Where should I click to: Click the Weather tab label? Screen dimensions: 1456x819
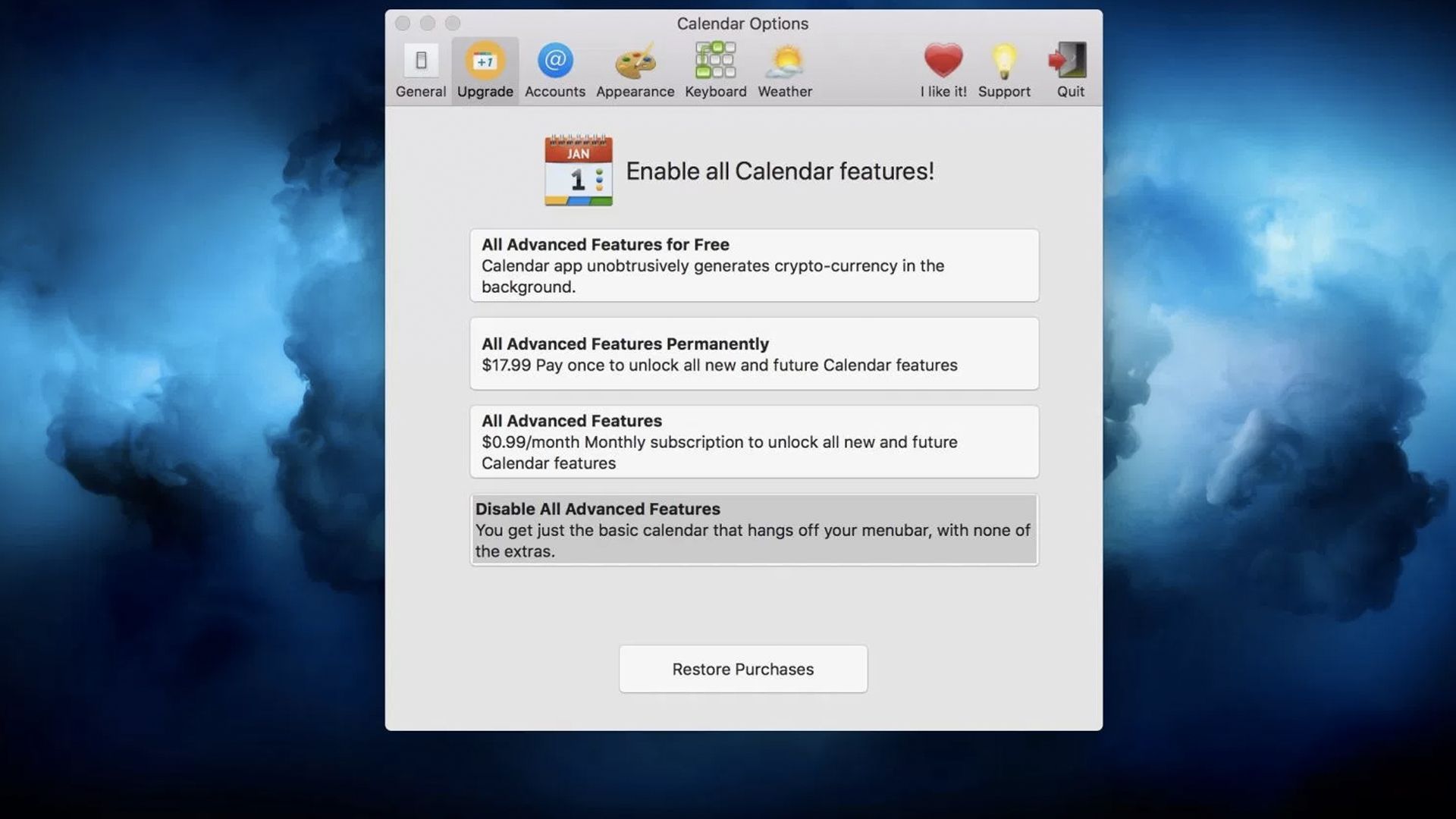point(784,92)
